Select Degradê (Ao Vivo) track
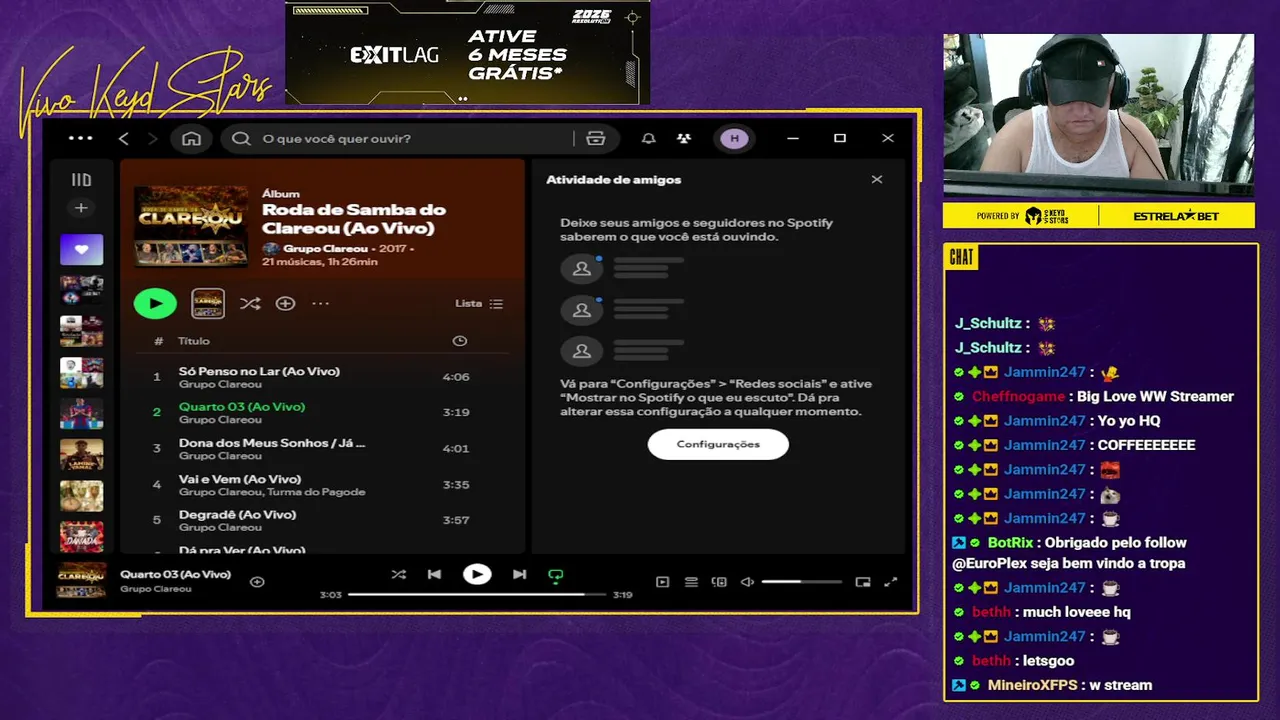The height and width of the screenshot is (720, 1280). (x=322, y=520)
